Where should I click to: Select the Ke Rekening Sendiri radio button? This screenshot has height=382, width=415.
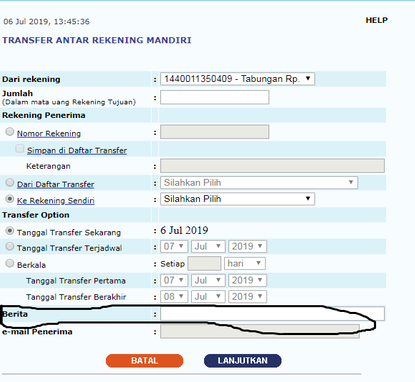click(x=10, y=199)
